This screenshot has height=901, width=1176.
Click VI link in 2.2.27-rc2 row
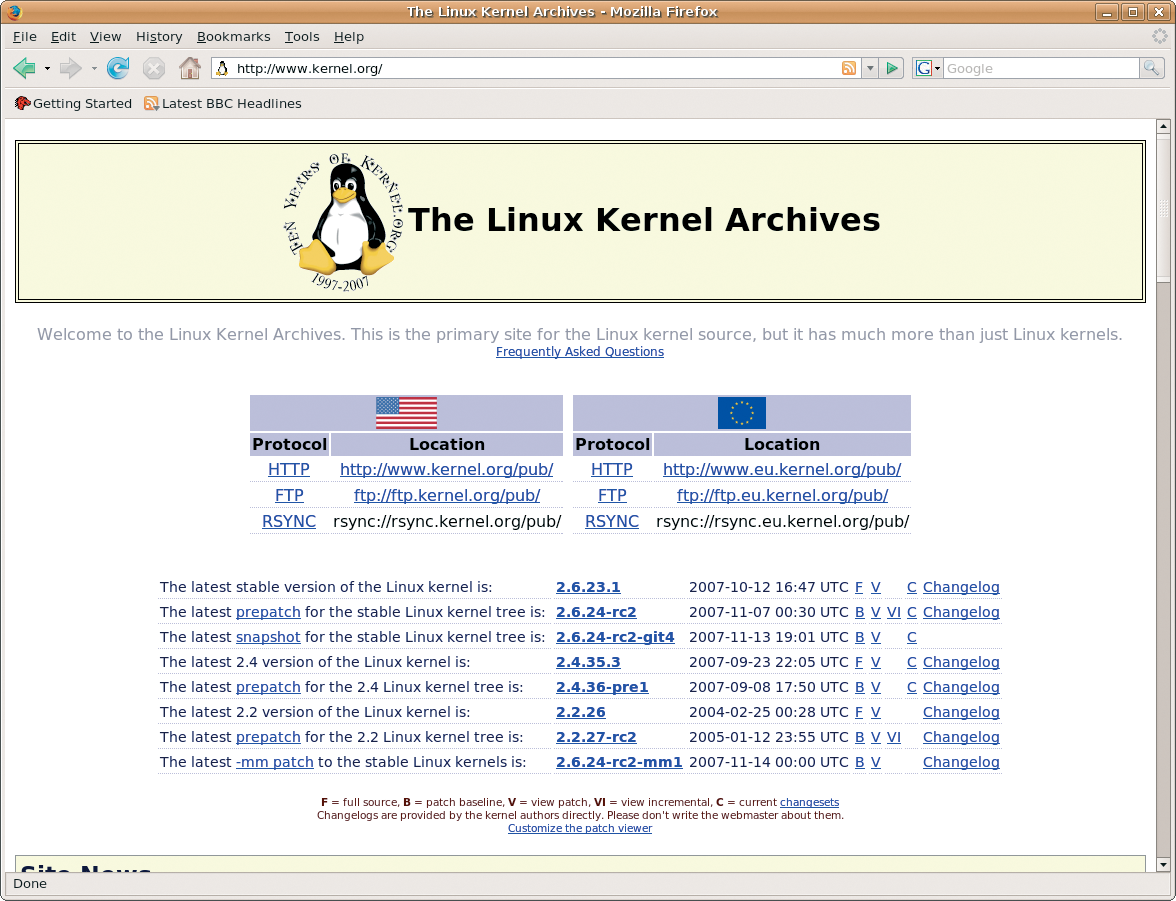pyautogui.click(x=893, y=737)
